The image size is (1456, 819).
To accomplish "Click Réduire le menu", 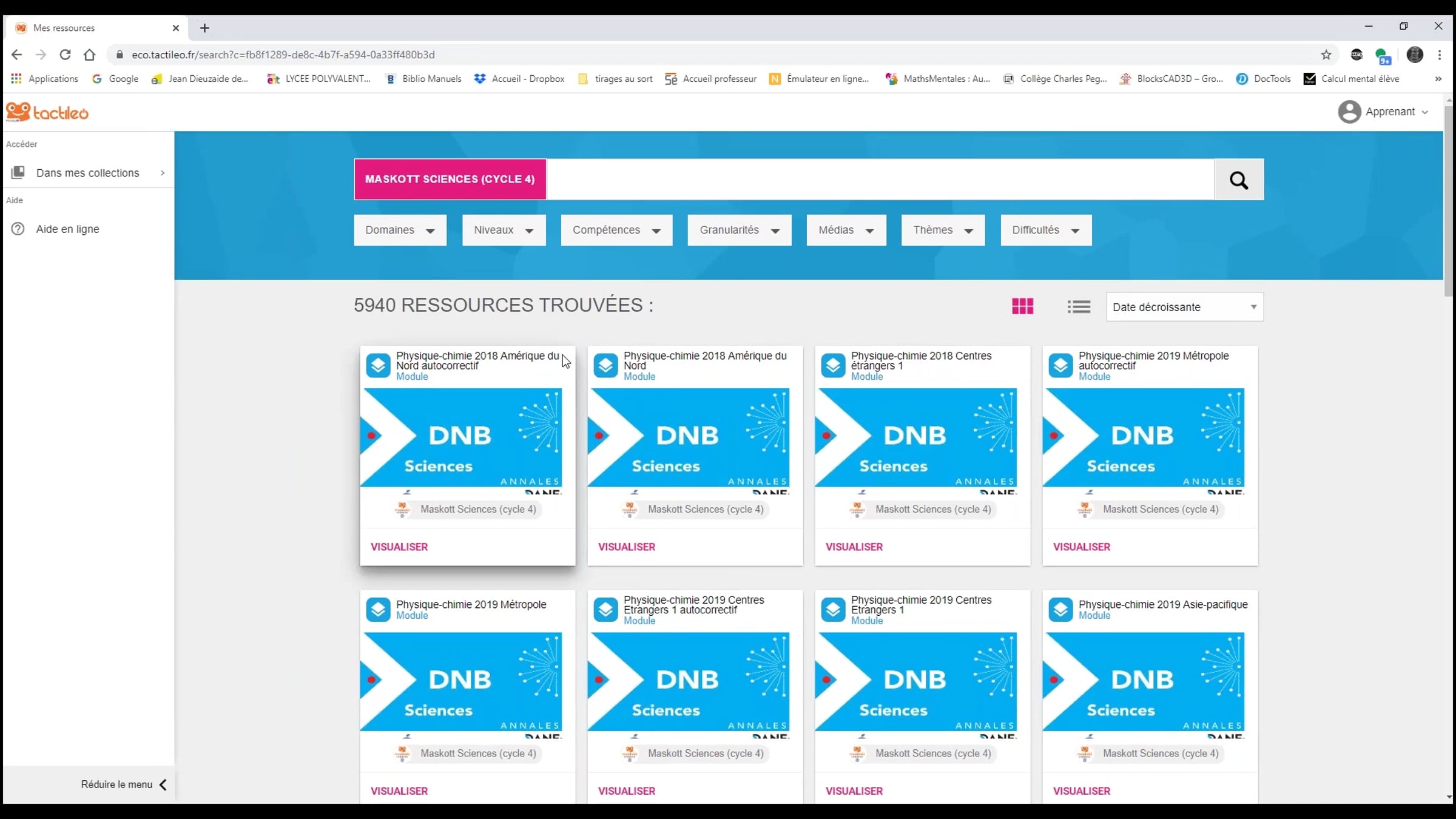I will [x=116, y=784].
